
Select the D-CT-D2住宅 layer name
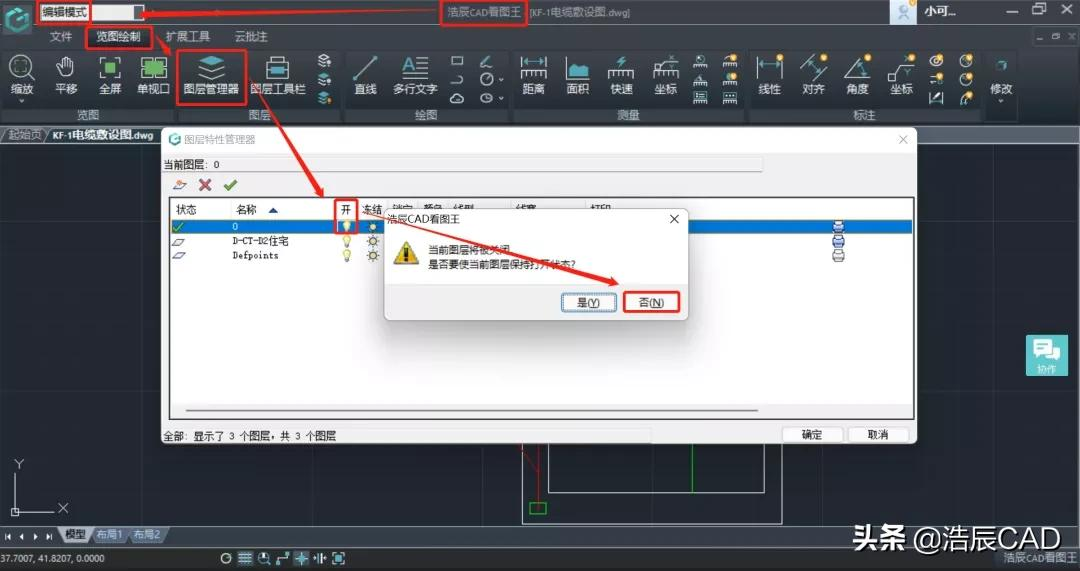[260, 241]
